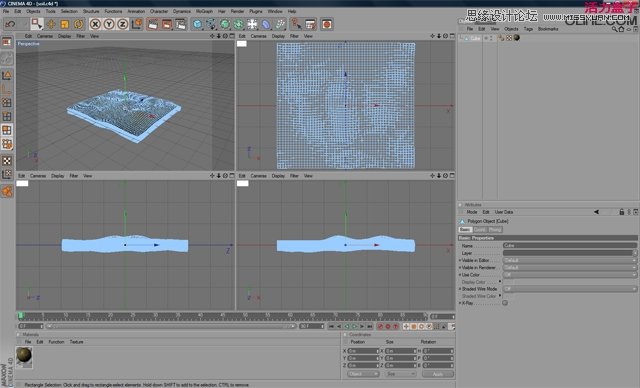Click the Cube's texture tag sphere
This screenshot has width=640, height=388.
tap(517, 38)
